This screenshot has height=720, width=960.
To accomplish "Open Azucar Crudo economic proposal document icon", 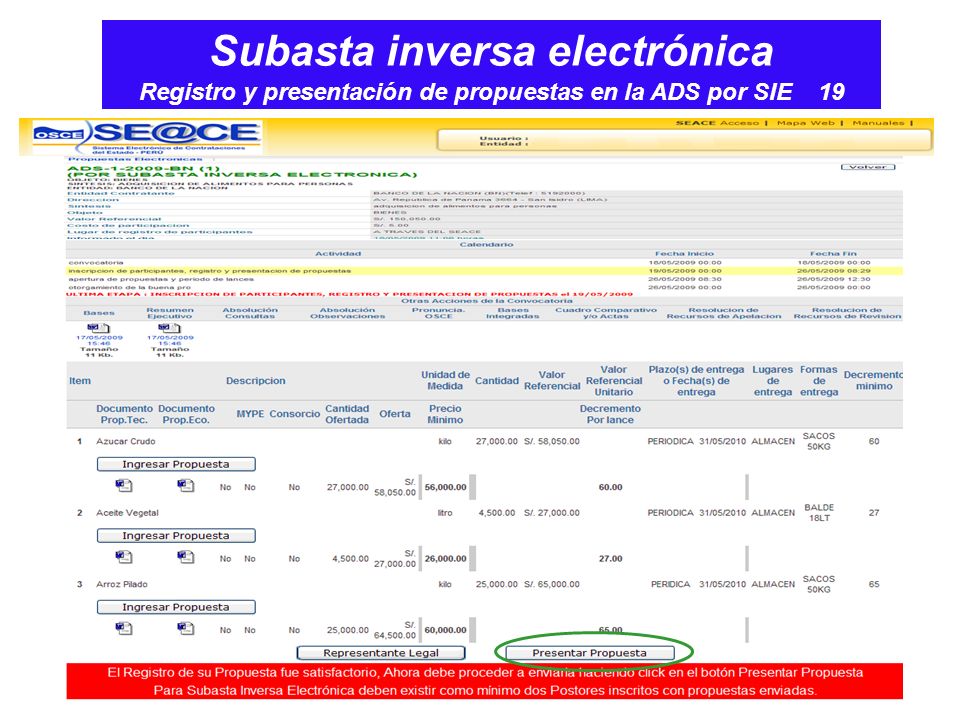I will click(186, 486).
